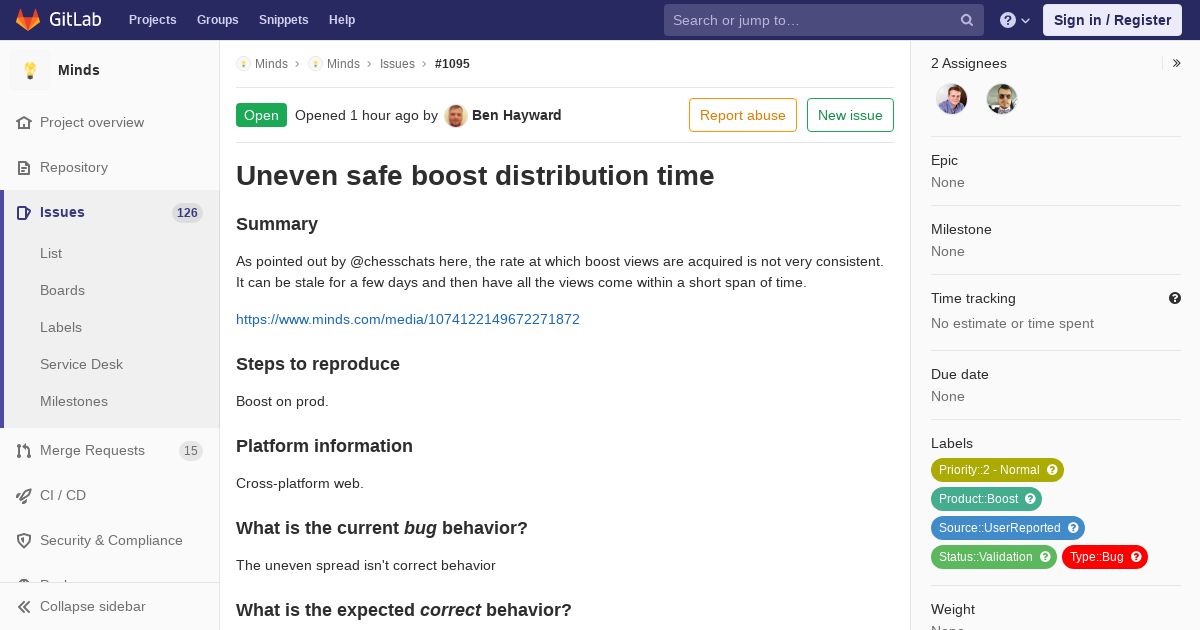Click the second assignee avatar

point(1001,99)
